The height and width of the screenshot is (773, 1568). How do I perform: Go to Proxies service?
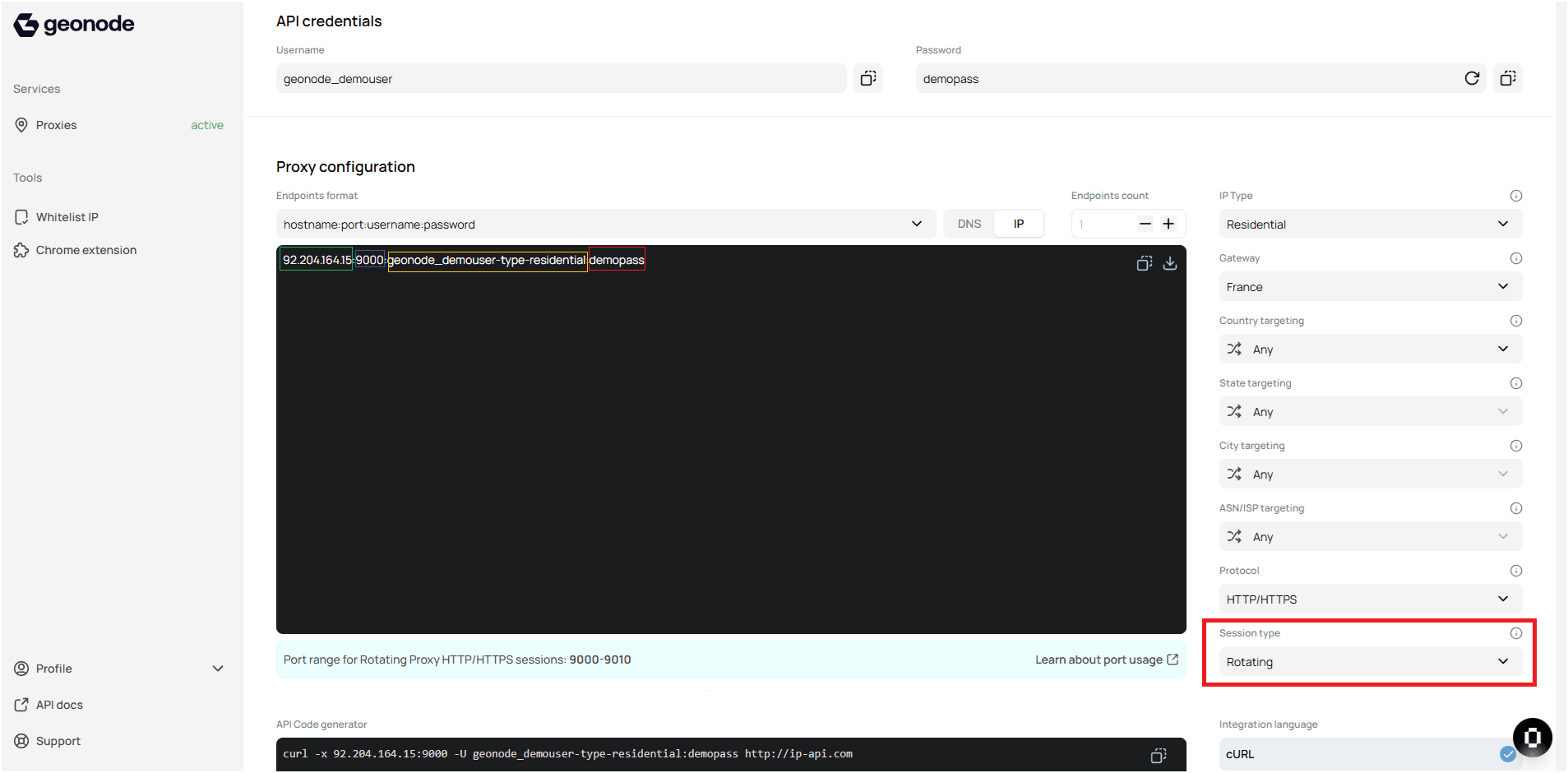pos(118,125)
